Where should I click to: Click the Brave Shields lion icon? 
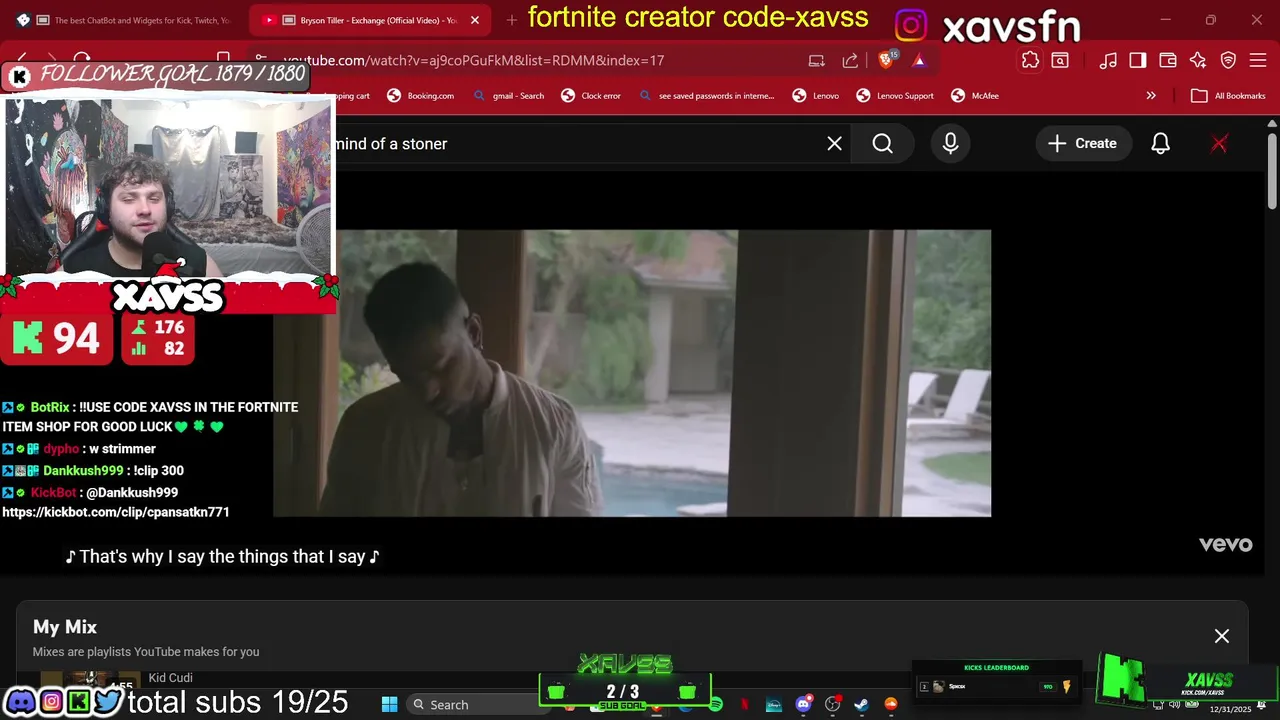coord(886,60)
